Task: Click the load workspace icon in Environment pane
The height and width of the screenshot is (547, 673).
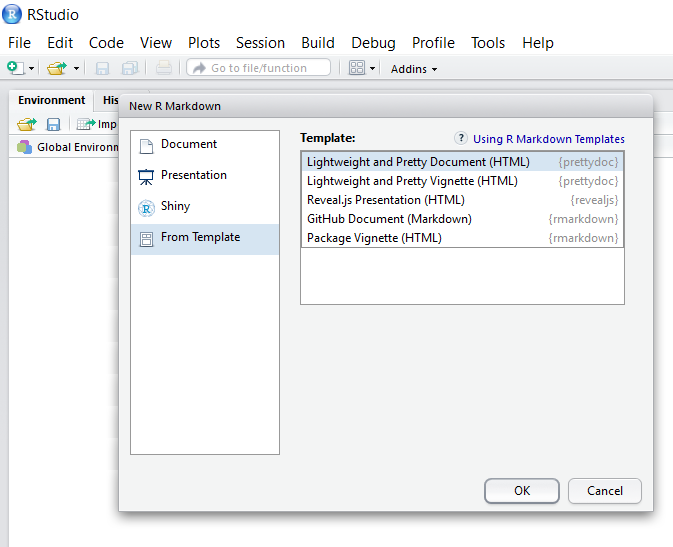Action: (x=27, y=124)
